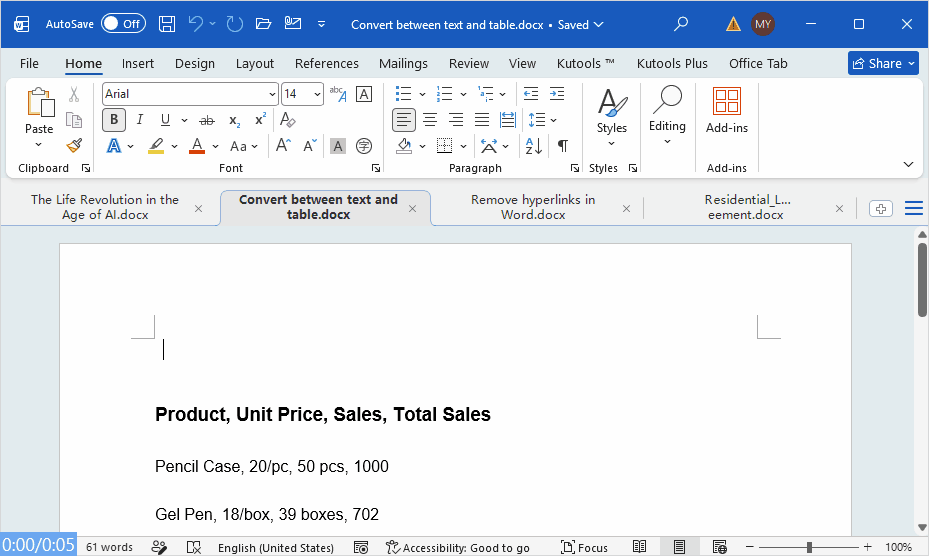This screenshot has width=929, height=556.
Task: Apply subscript formatting
Action: pyautogui.click(x=235, y=120)
